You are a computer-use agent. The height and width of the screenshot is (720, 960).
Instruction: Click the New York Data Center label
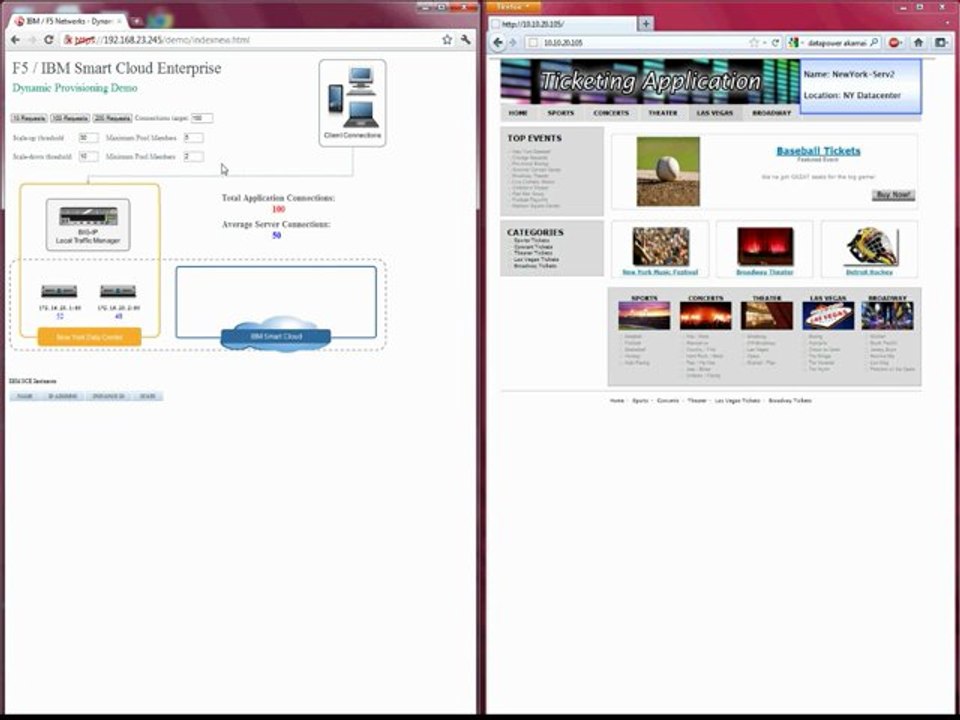tap(89, 337)
